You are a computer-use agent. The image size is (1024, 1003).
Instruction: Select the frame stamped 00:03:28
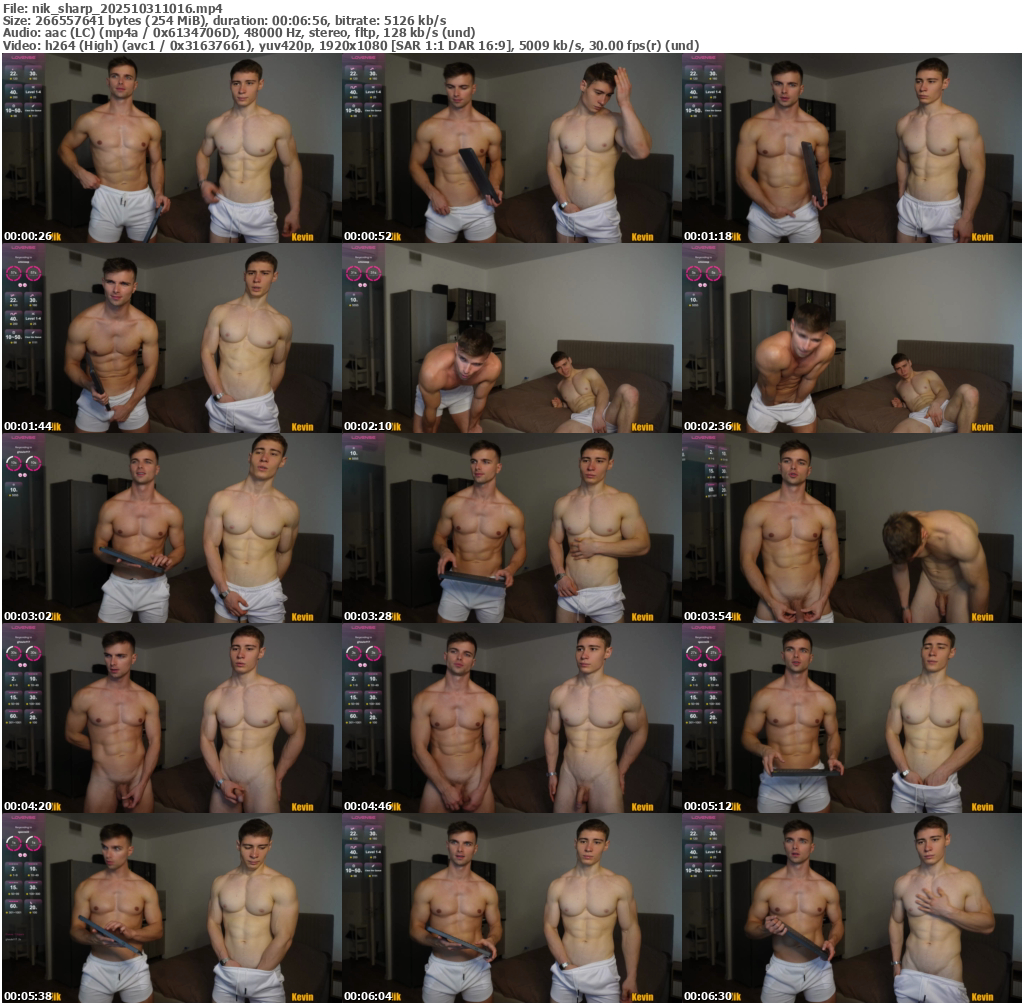pyautogui.click(x=511, y=528)
